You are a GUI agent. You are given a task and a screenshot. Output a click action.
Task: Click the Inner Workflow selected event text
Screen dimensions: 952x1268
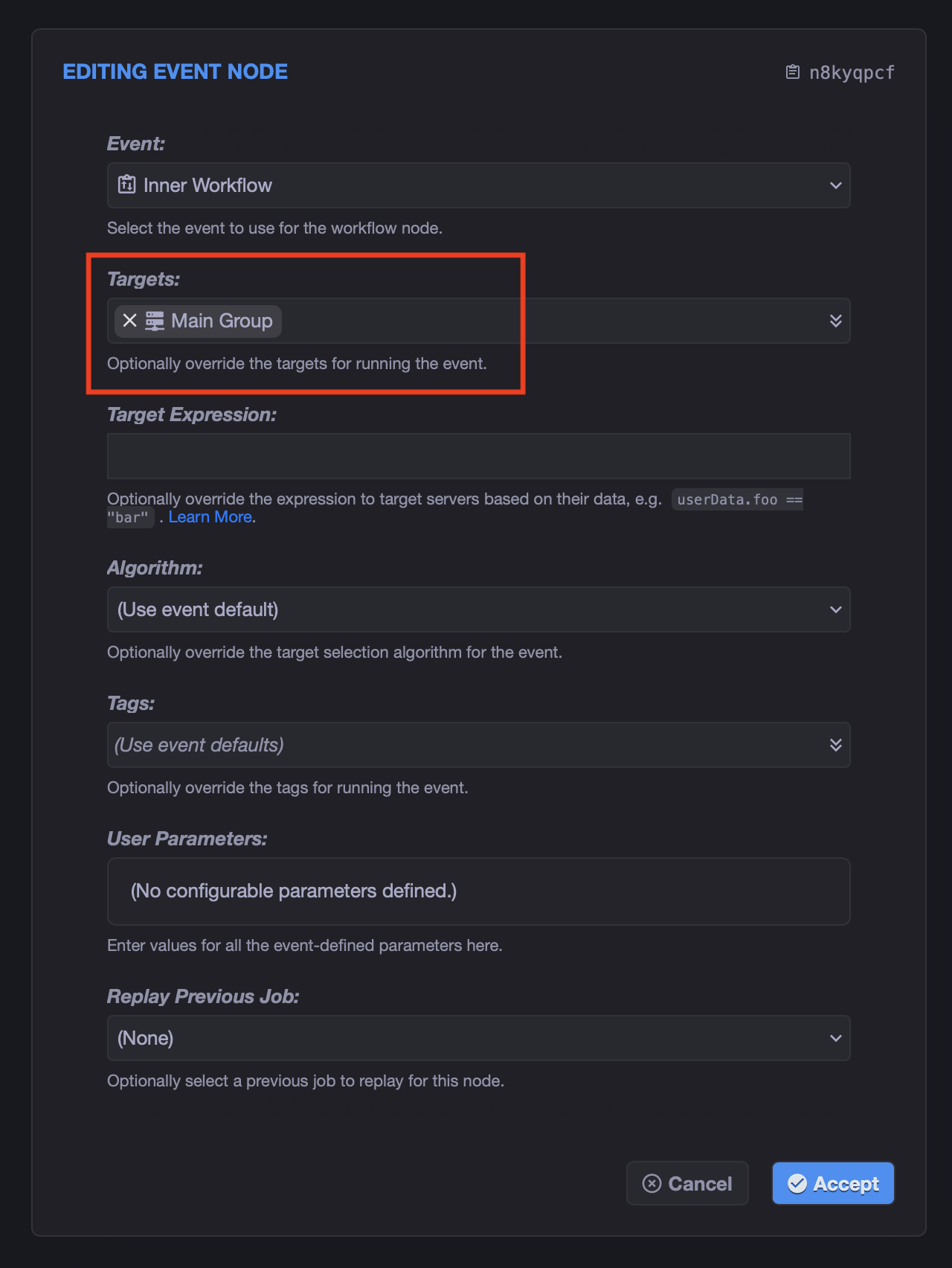click(208, 185)
